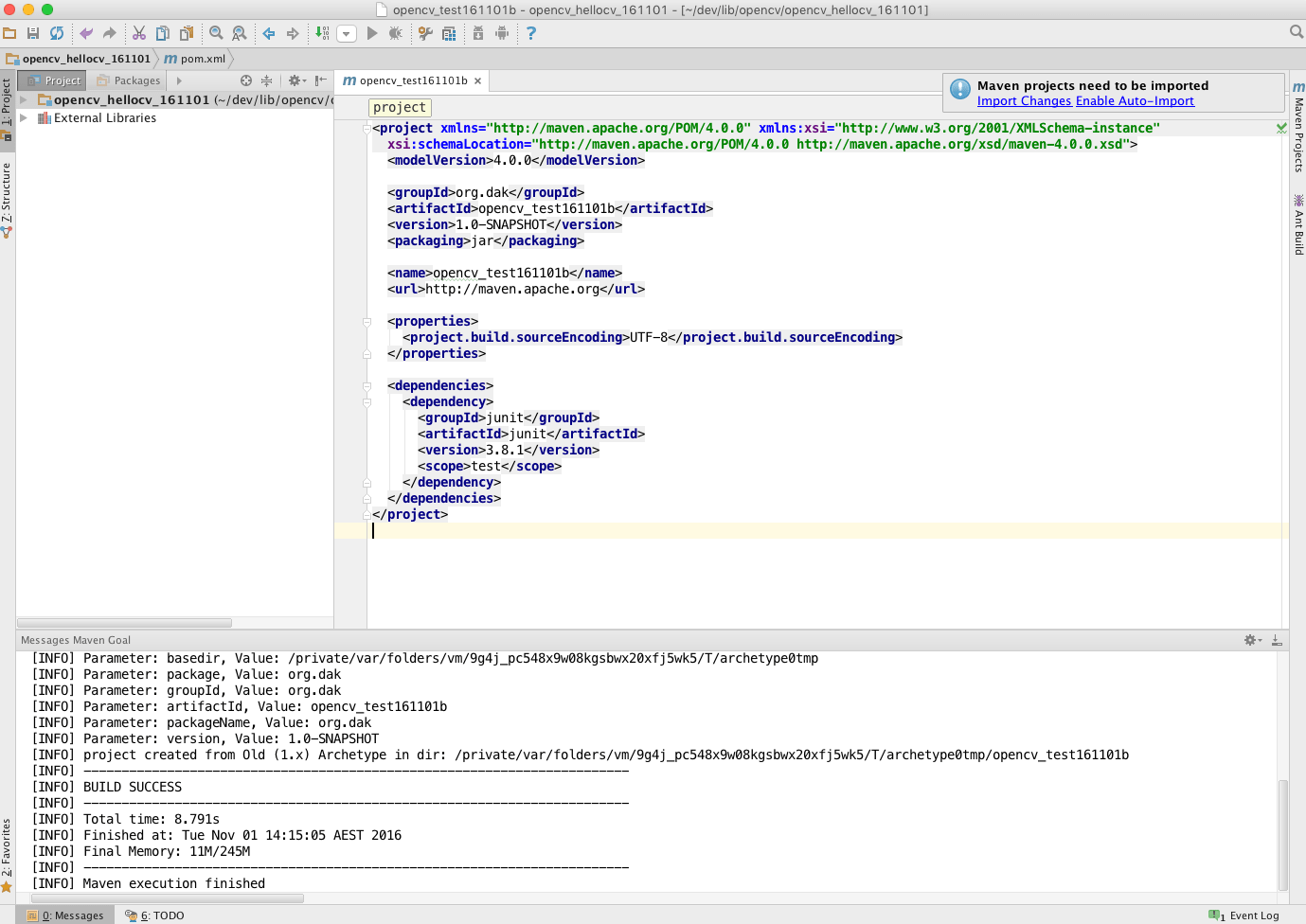This screenshot has width=1306, height=924.
Task: Open the Event Log
Action: [x=1243, y=915]
